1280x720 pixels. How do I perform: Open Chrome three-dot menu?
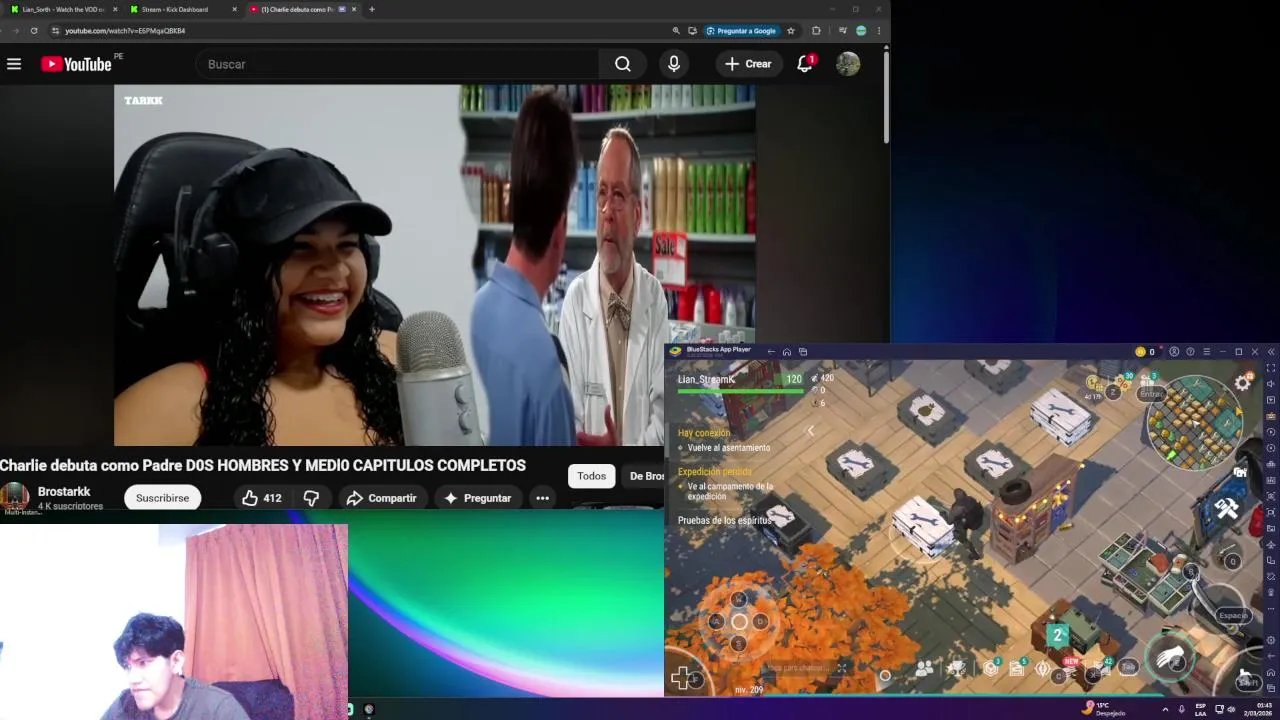(879, 31)
